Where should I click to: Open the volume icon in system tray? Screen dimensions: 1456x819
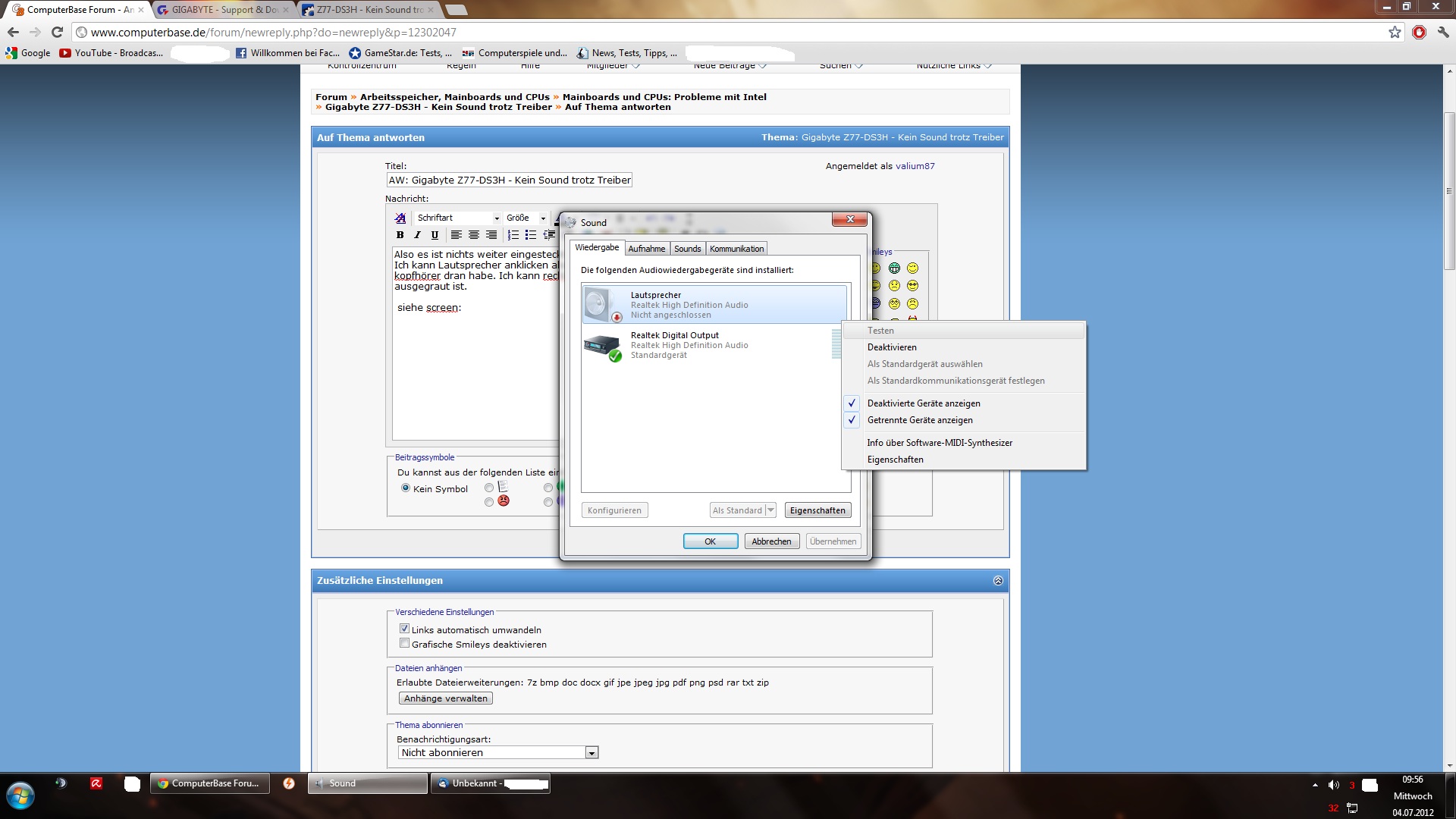(1334, 785)
